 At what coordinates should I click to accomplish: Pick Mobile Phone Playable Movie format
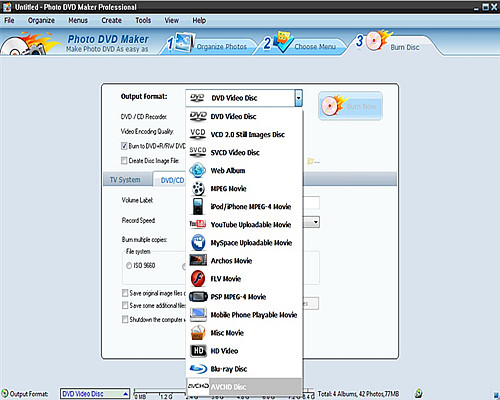click(244, 314)
